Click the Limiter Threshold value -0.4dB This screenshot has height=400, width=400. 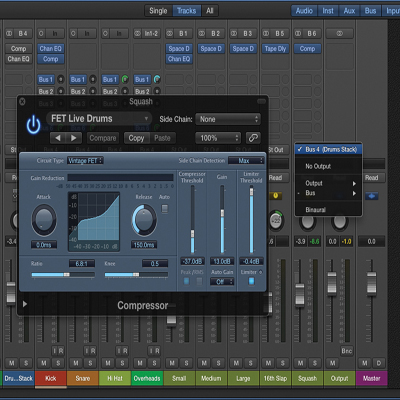click(252, 261)
